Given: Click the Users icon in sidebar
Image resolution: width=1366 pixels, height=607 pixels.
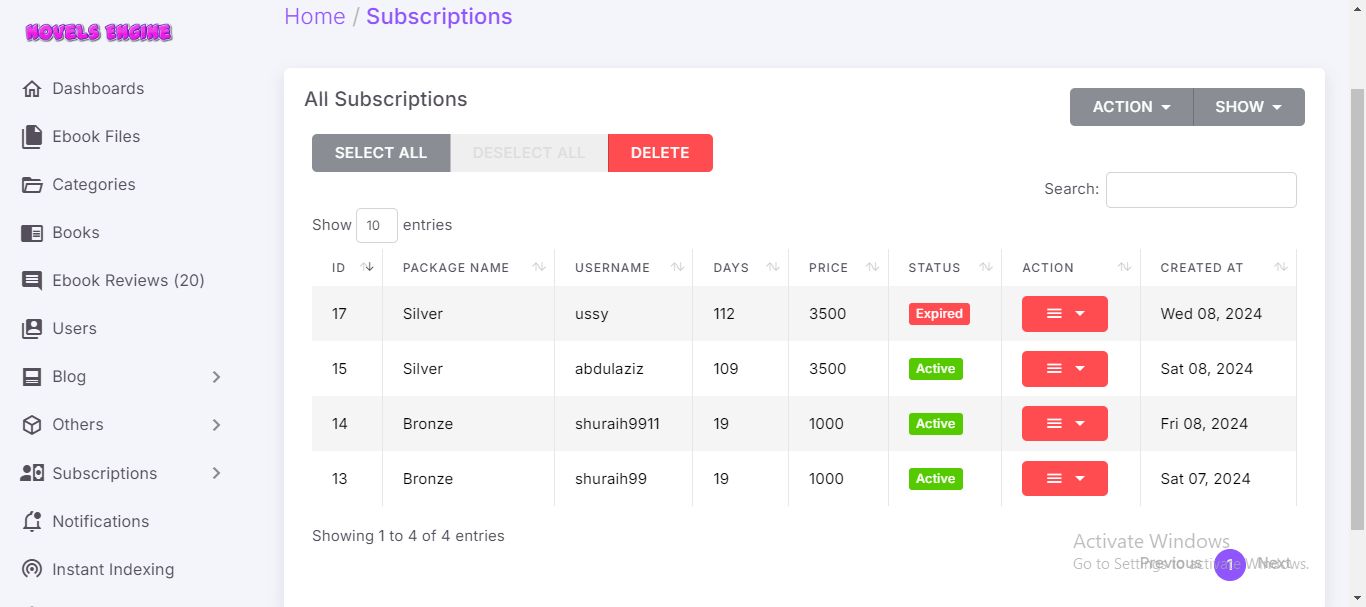Looking at the screenshot, I should coord(32,329).
